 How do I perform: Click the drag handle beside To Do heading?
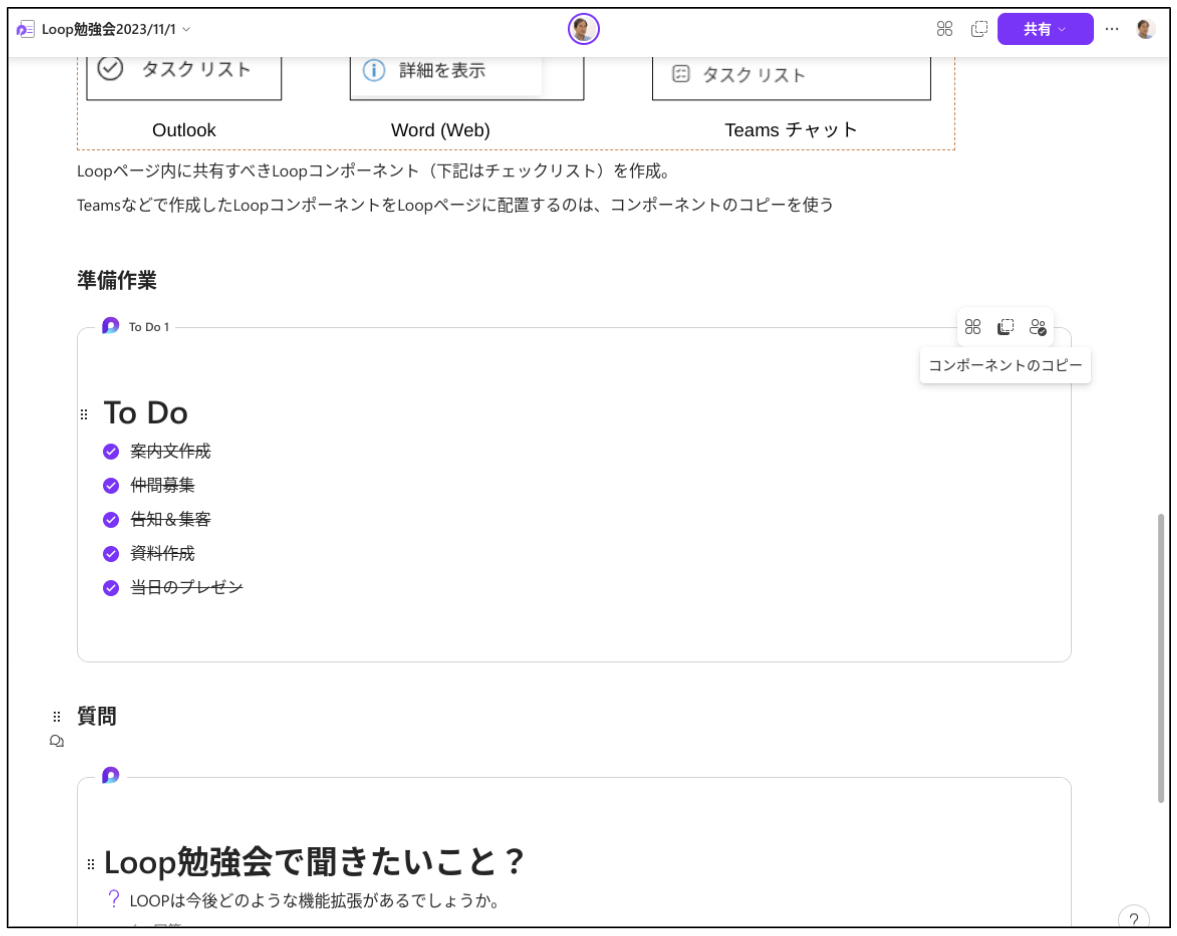click(84, 414)
